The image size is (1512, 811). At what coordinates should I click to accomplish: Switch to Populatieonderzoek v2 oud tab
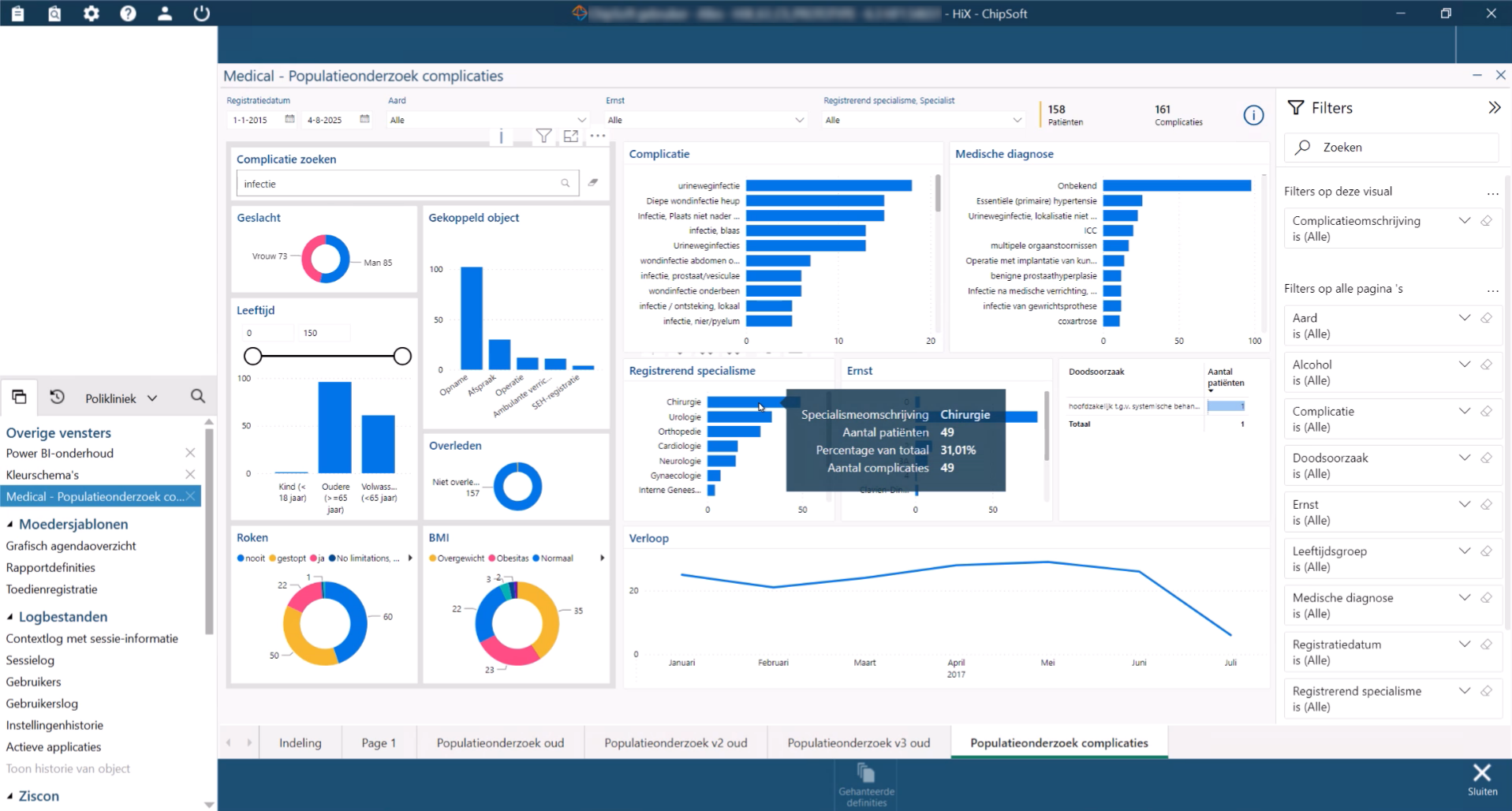click(676, 742)
